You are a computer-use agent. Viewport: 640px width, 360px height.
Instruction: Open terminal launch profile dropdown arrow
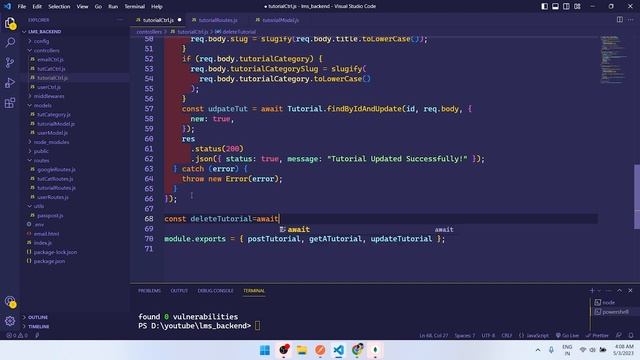(x=599, y=291)
